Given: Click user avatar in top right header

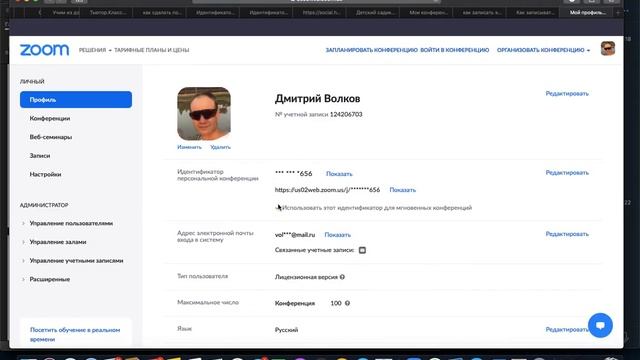Looking at the screenshot, I should [608, 49].
